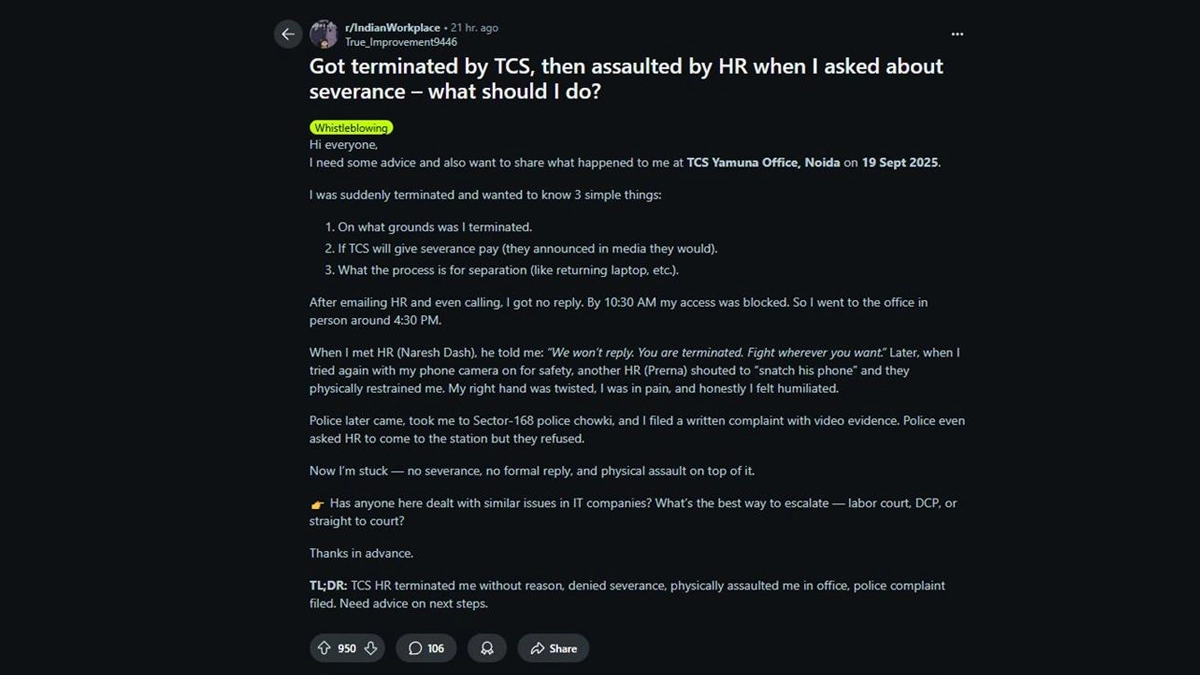Click the back arrow button

click(x=288, y=34)
